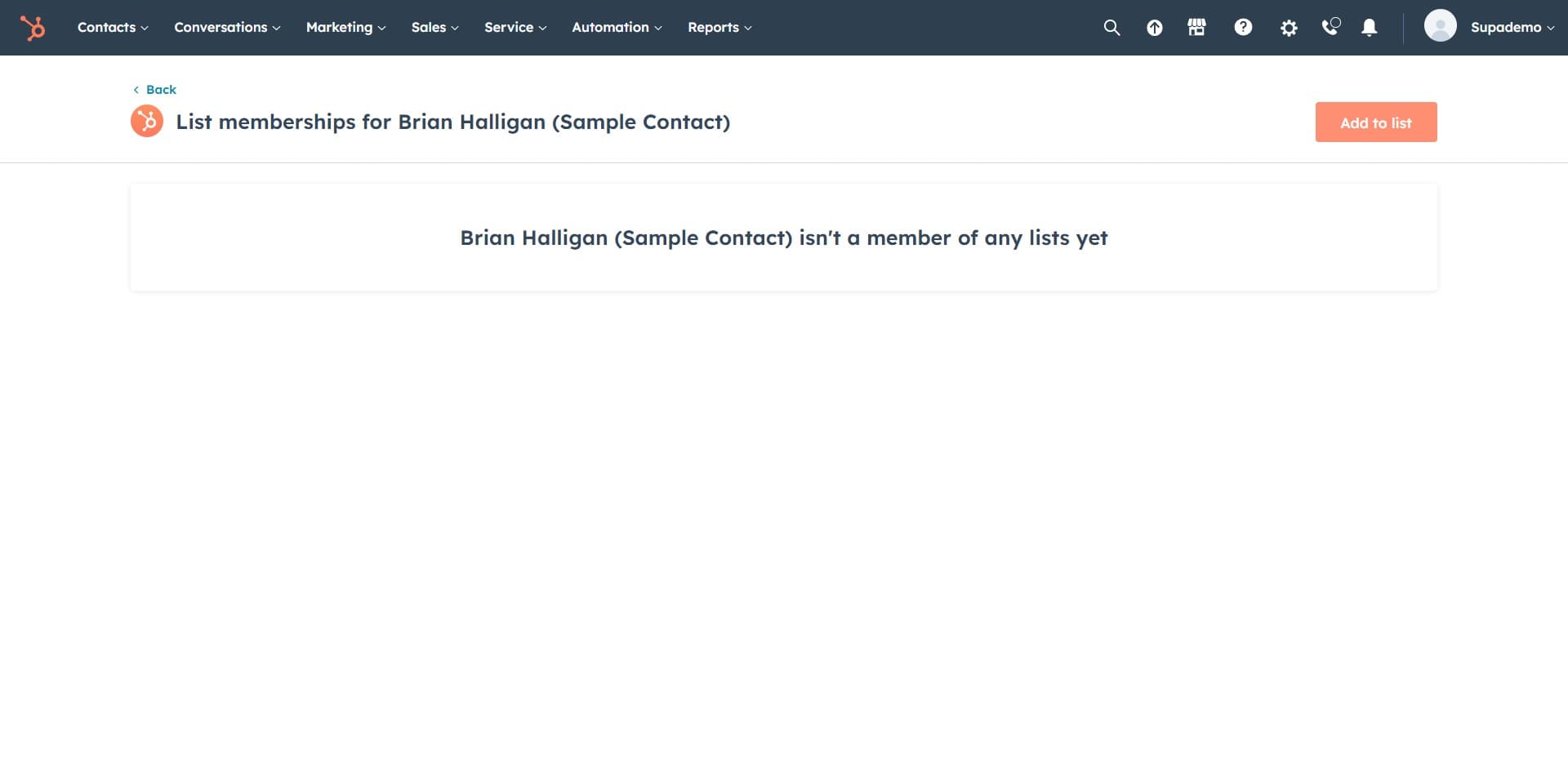Open the Automation menu
This screenshot has height=769, width=1568.
pyautogui.click(x=617, y=28)
